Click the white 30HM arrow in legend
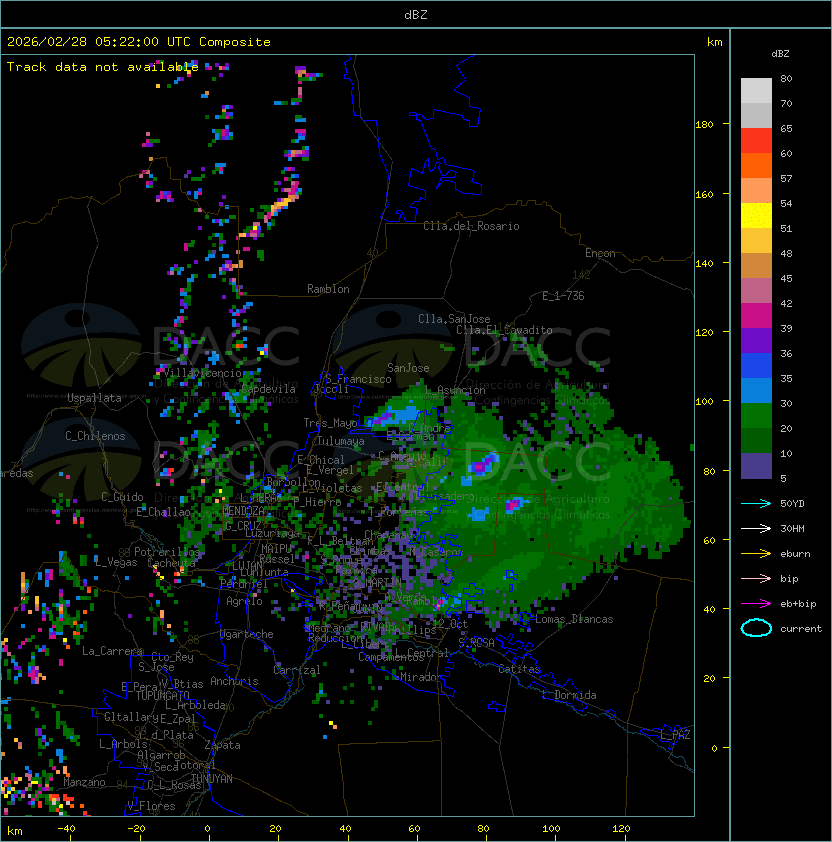The height and width of the screenshot is (842, 832). tap(756, 528)
